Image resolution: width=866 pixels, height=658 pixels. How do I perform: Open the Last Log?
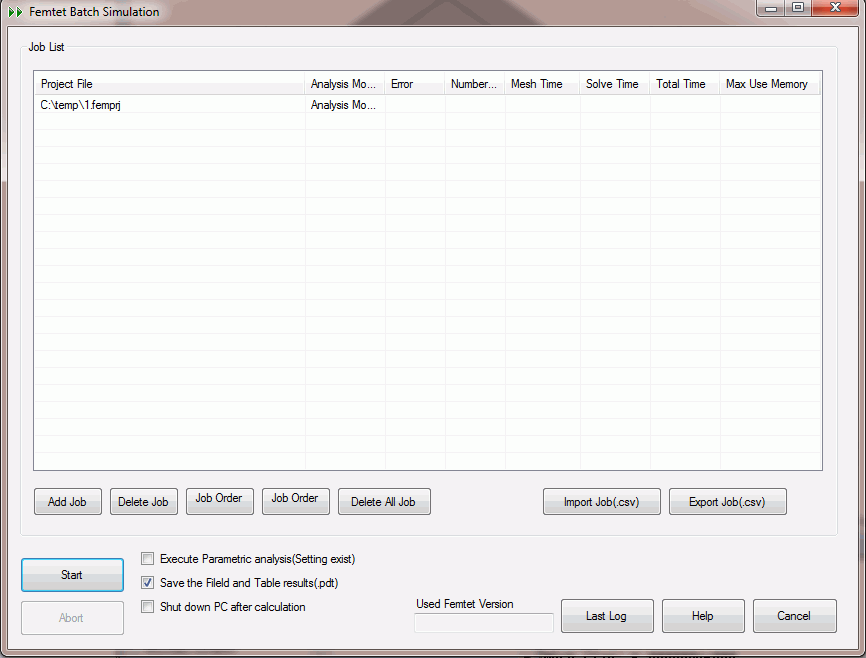606,616
